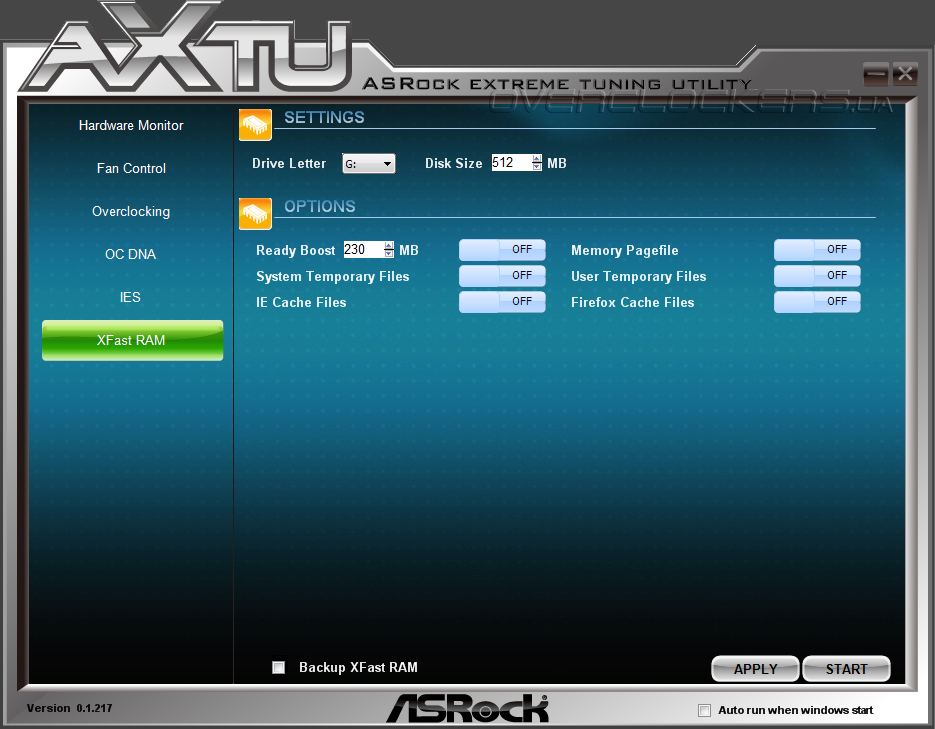
Task: Click the Version 0.1.217 text
Action: point(69,708)
